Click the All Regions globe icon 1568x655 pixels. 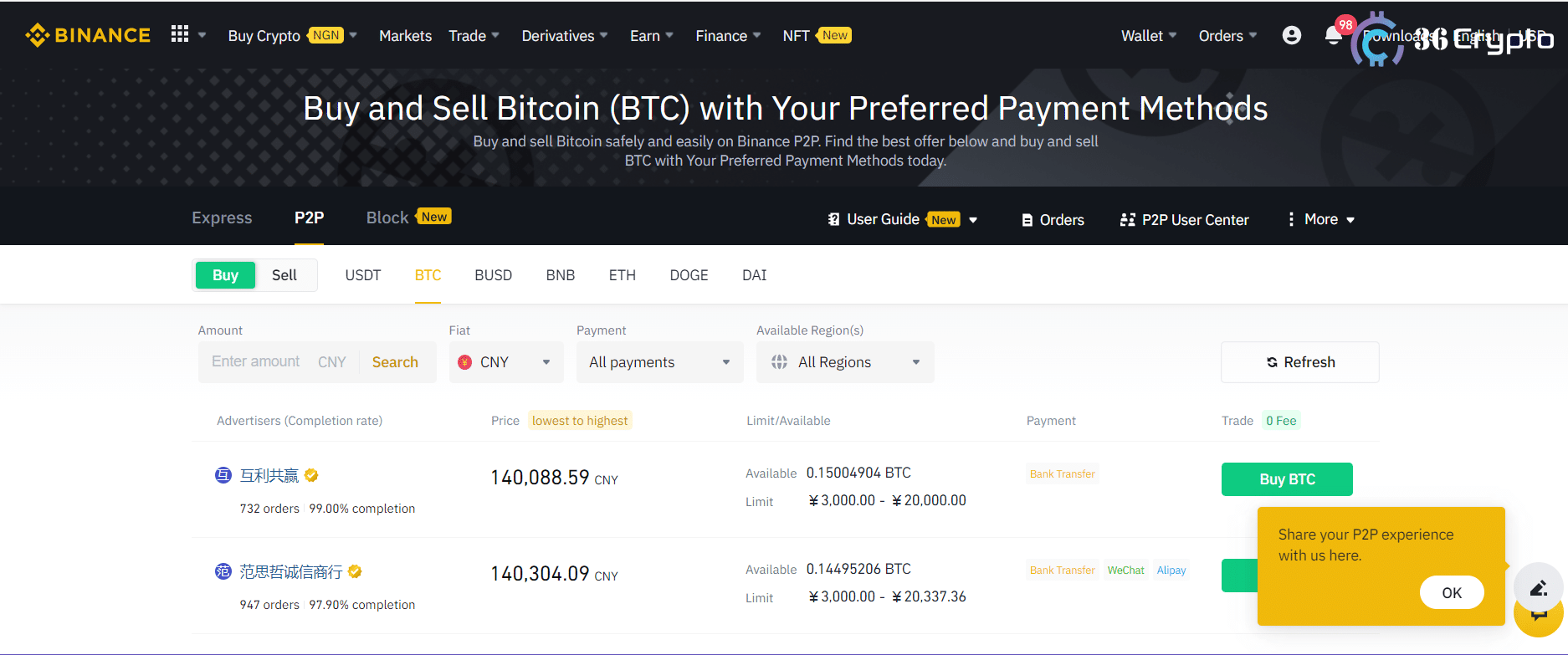(x=779, y=362)
